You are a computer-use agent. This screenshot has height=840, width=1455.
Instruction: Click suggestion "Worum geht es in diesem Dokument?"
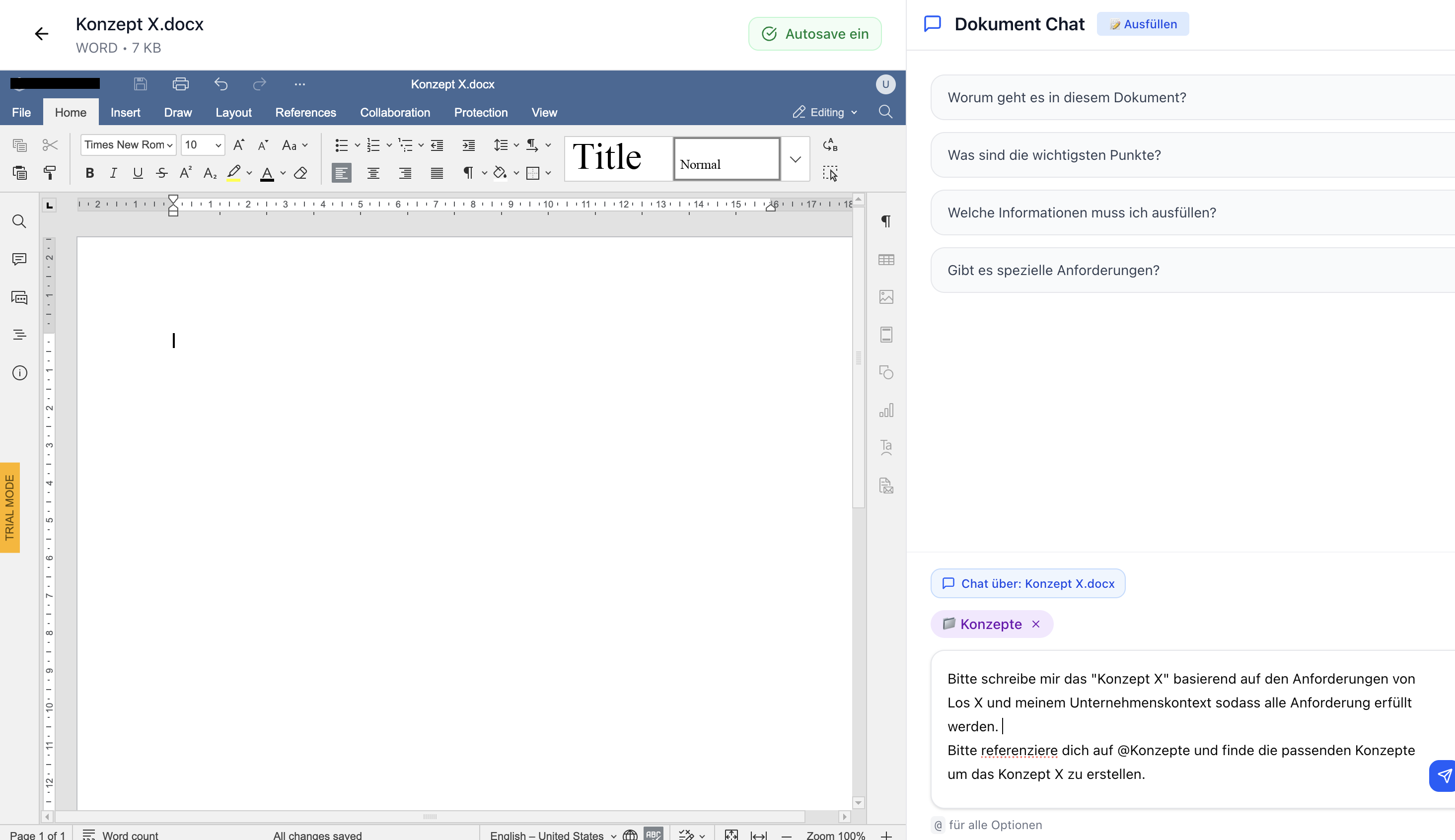click(1067, 97)
